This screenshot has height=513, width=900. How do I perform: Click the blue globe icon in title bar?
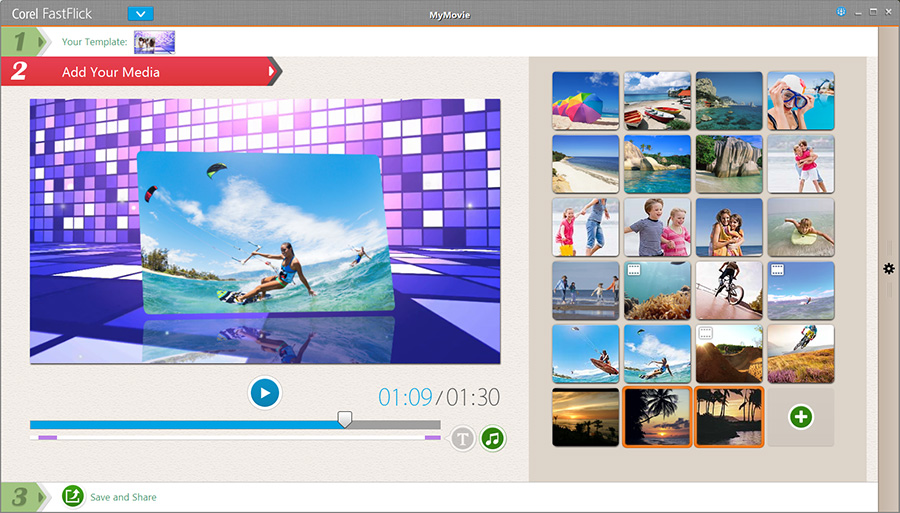[841, 12]
